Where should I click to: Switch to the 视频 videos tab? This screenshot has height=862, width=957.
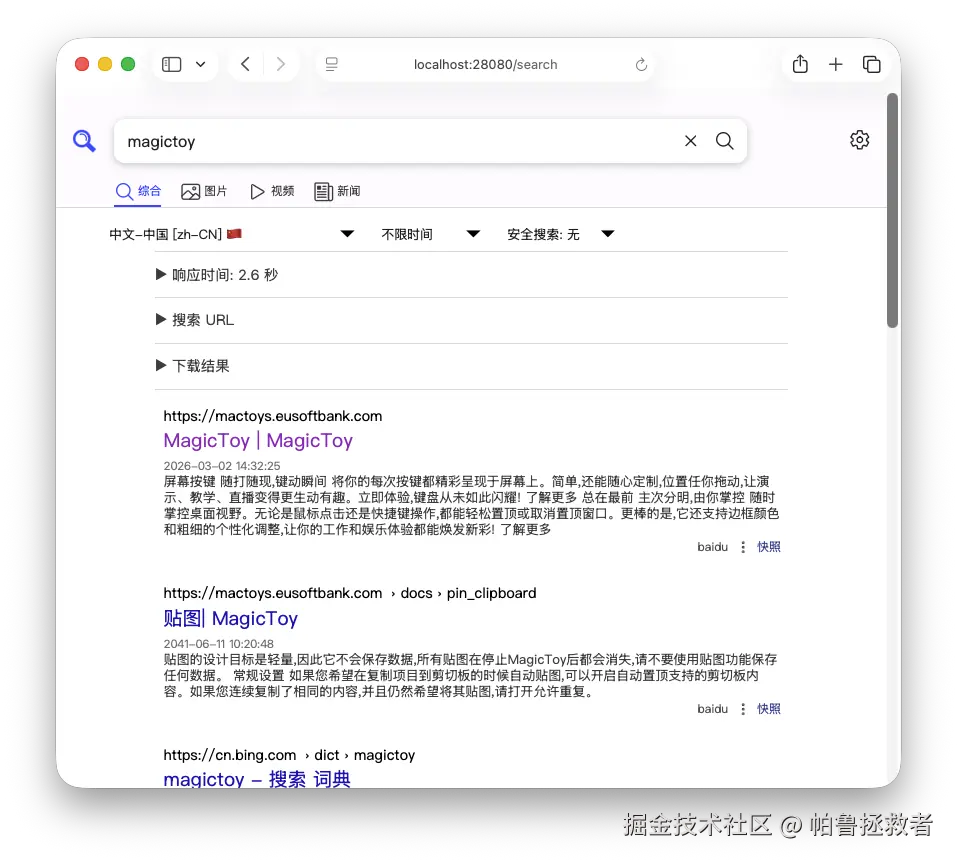tap(272, 191)
